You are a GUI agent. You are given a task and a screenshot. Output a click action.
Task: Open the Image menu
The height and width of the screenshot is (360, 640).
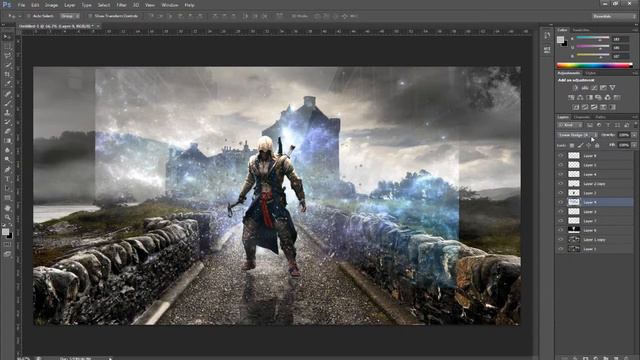51,5
